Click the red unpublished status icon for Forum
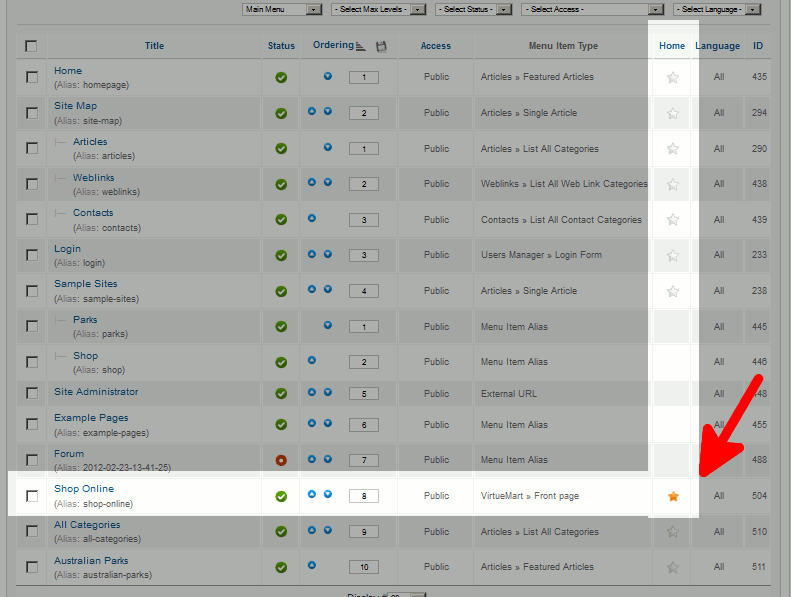The height and width of the screenshot is (597, 791). tap(281, 460)
